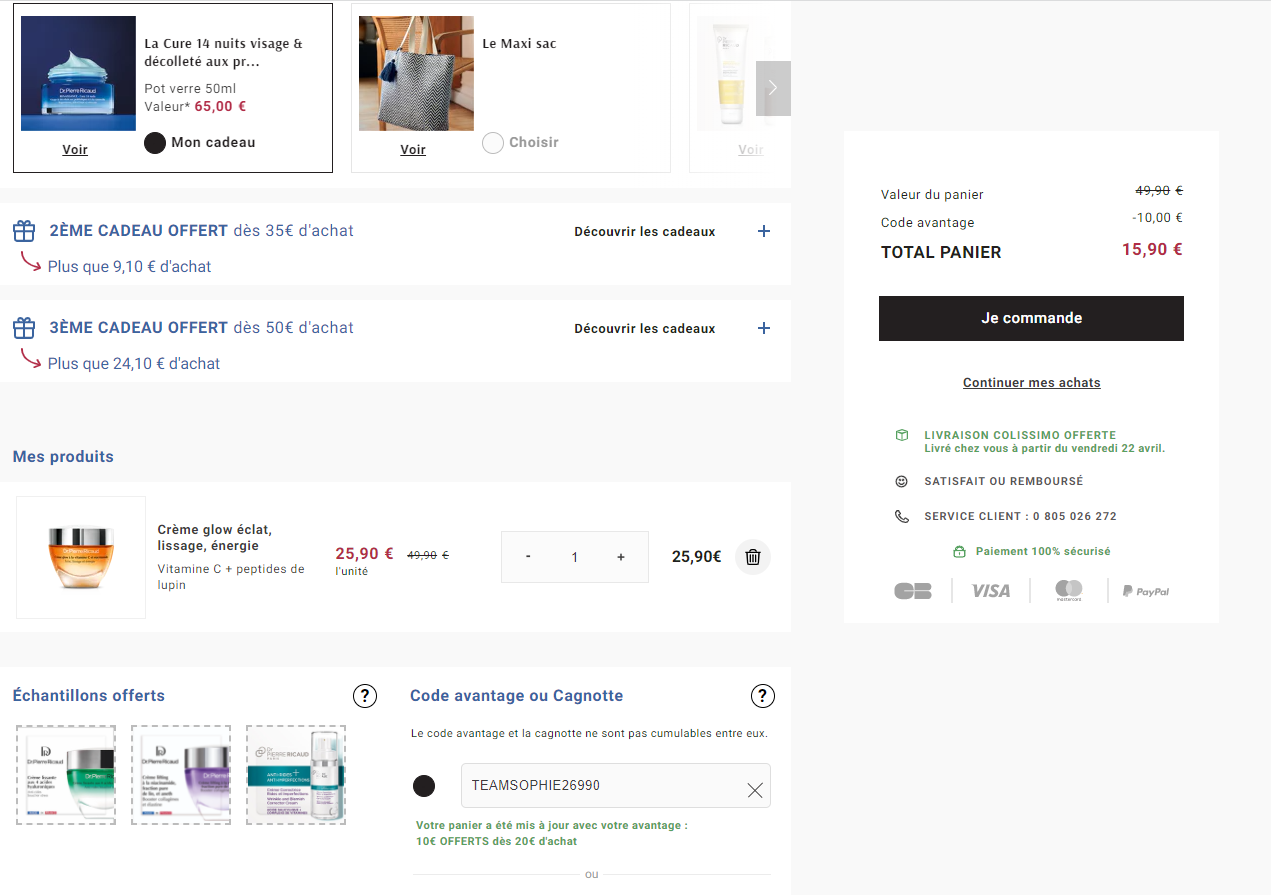Open the Crème glow product thumbnail
The image size is (1271, 895).
pos(81,557)
